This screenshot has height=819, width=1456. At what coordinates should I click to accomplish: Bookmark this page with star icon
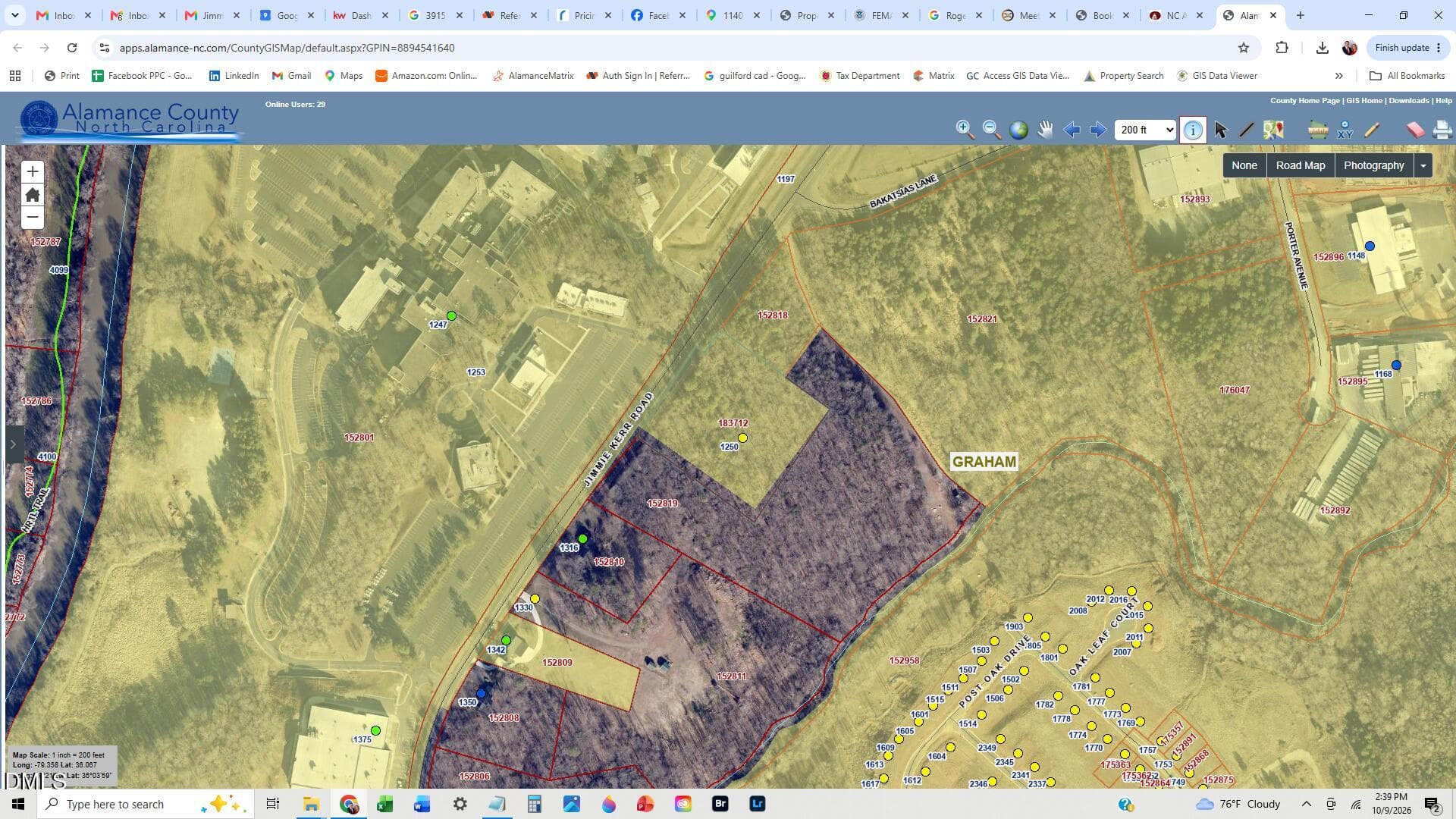pos(1244,48)
